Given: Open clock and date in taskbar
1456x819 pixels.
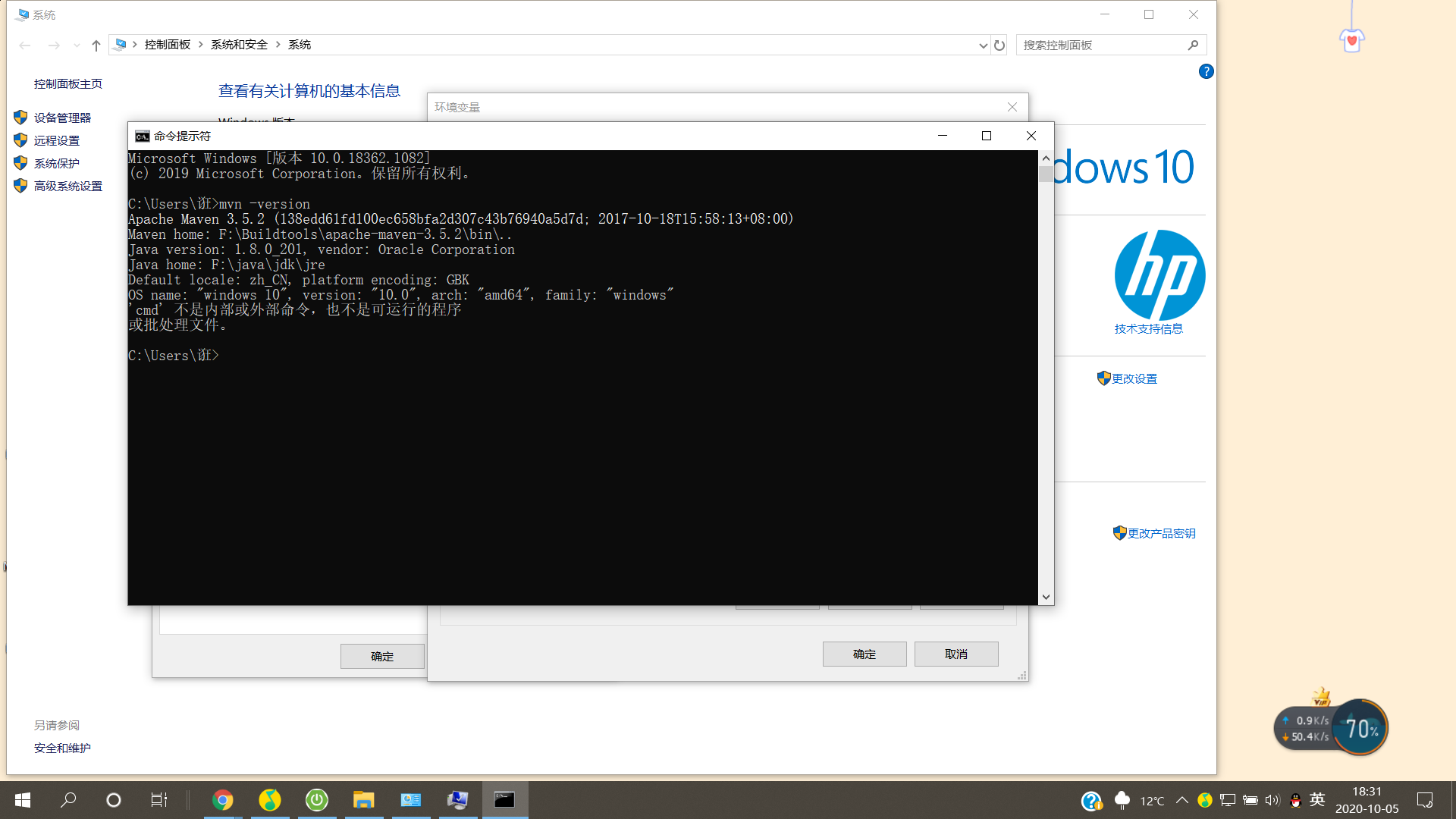Looking at the screenshot, I should pos(1367,800).
